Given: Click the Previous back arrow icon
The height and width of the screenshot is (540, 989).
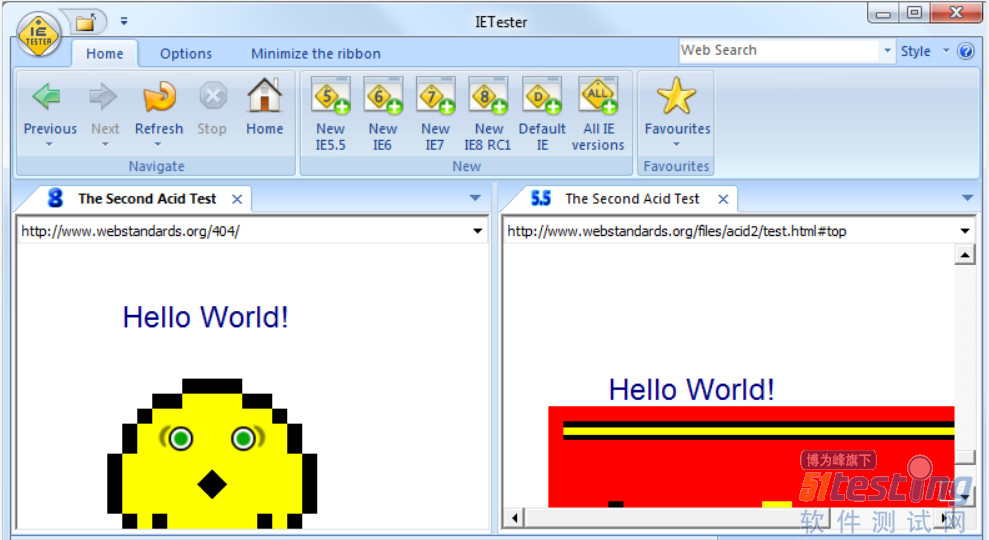Looking at the screenshot, I should (47, 97).
